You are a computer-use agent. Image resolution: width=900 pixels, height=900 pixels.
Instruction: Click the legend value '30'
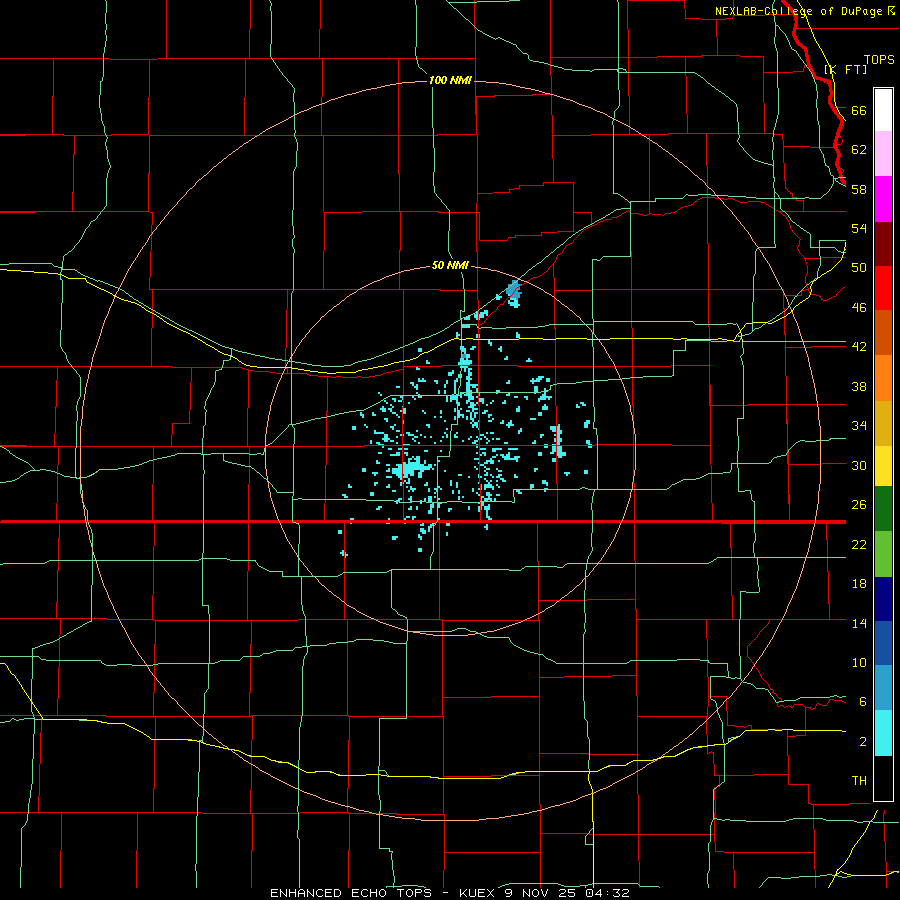[x=859, y=465]
